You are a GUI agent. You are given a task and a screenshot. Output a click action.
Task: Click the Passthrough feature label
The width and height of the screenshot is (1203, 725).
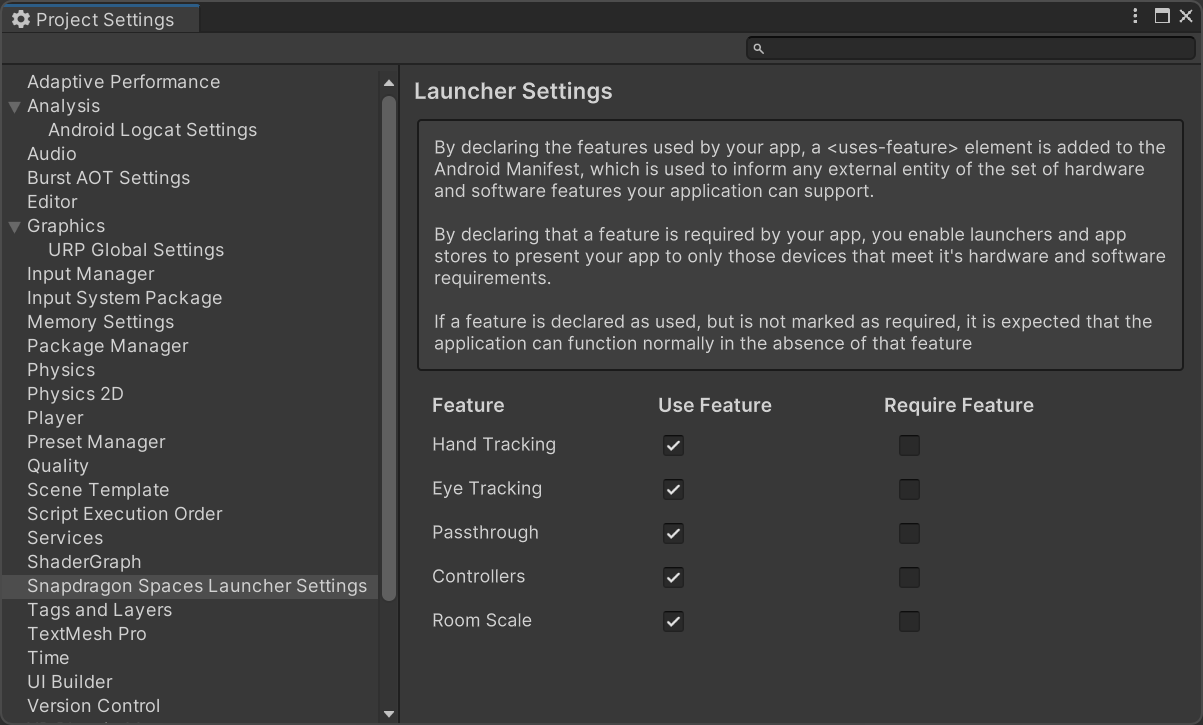click(x=485, y=532)
